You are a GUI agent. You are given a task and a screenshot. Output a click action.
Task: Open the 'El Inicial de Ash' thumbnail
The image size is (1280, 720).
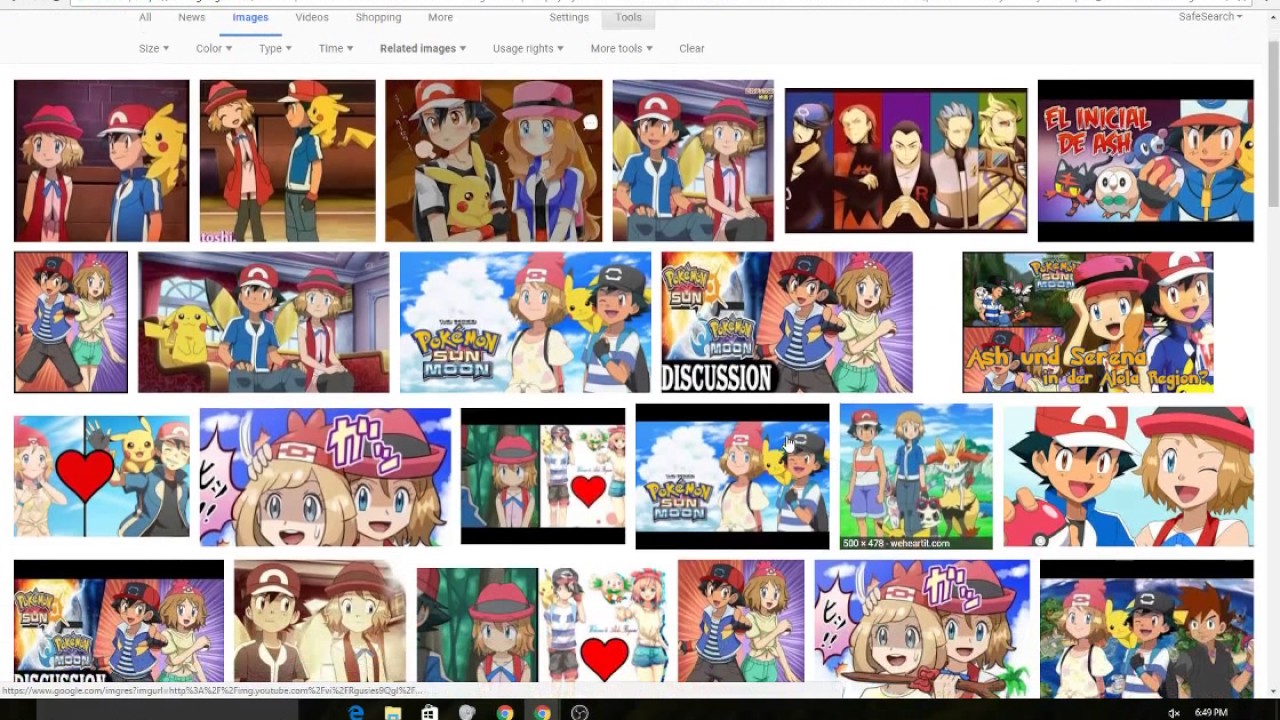coord(1145,161)
